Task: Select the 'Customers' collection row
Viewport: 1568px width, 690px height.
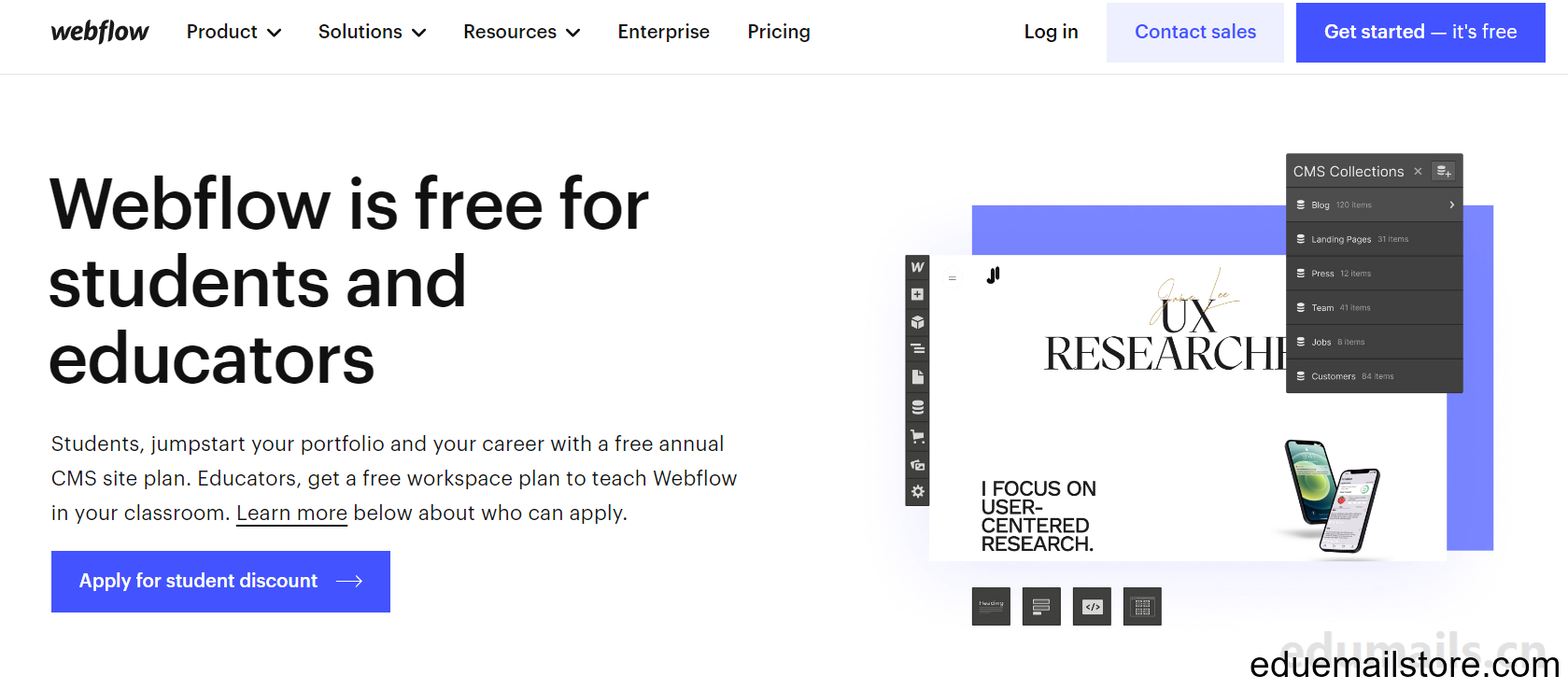Action: (1374, 376)
